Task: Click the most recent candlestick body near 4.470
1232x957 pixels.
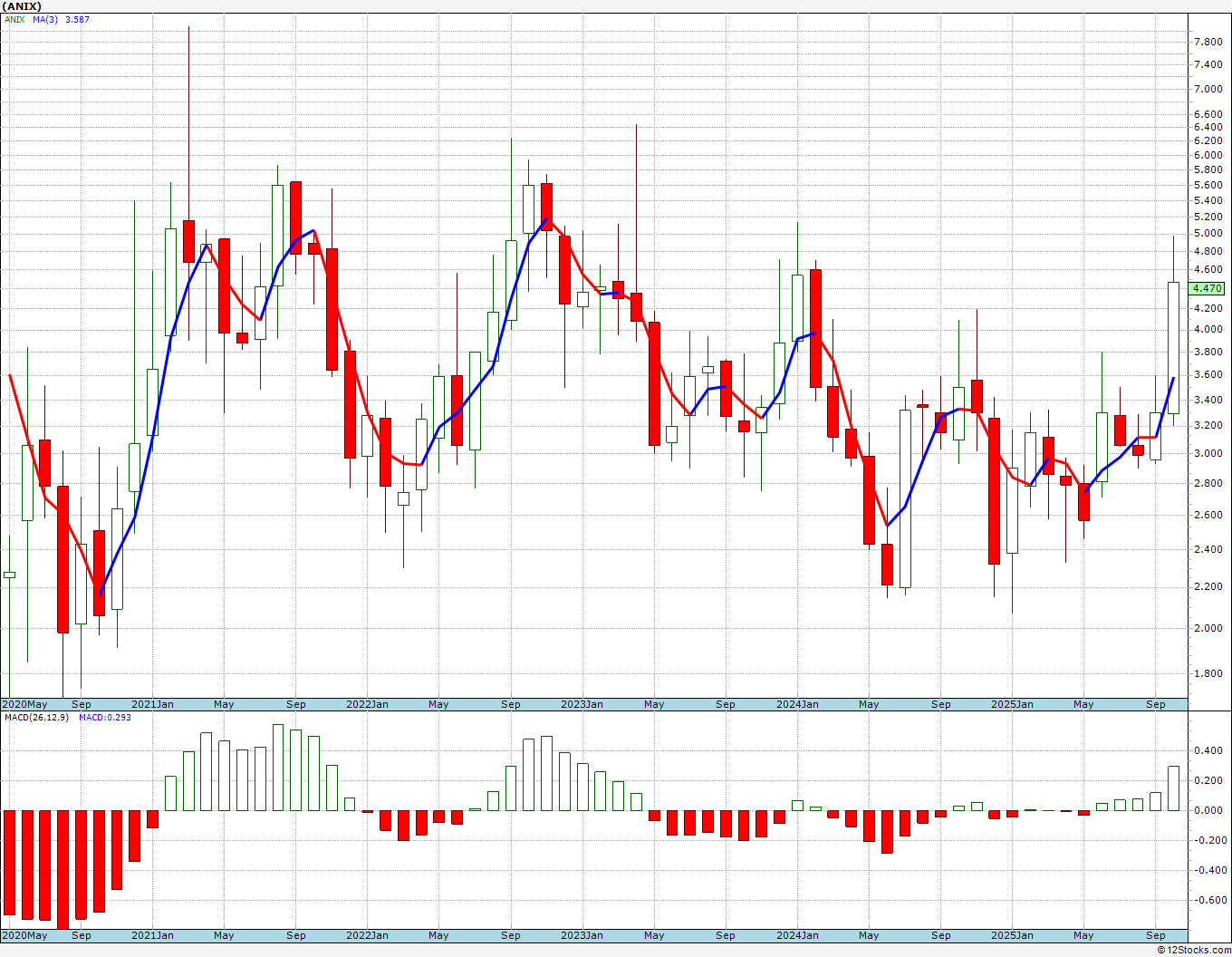Action: tap(1173, 348)
